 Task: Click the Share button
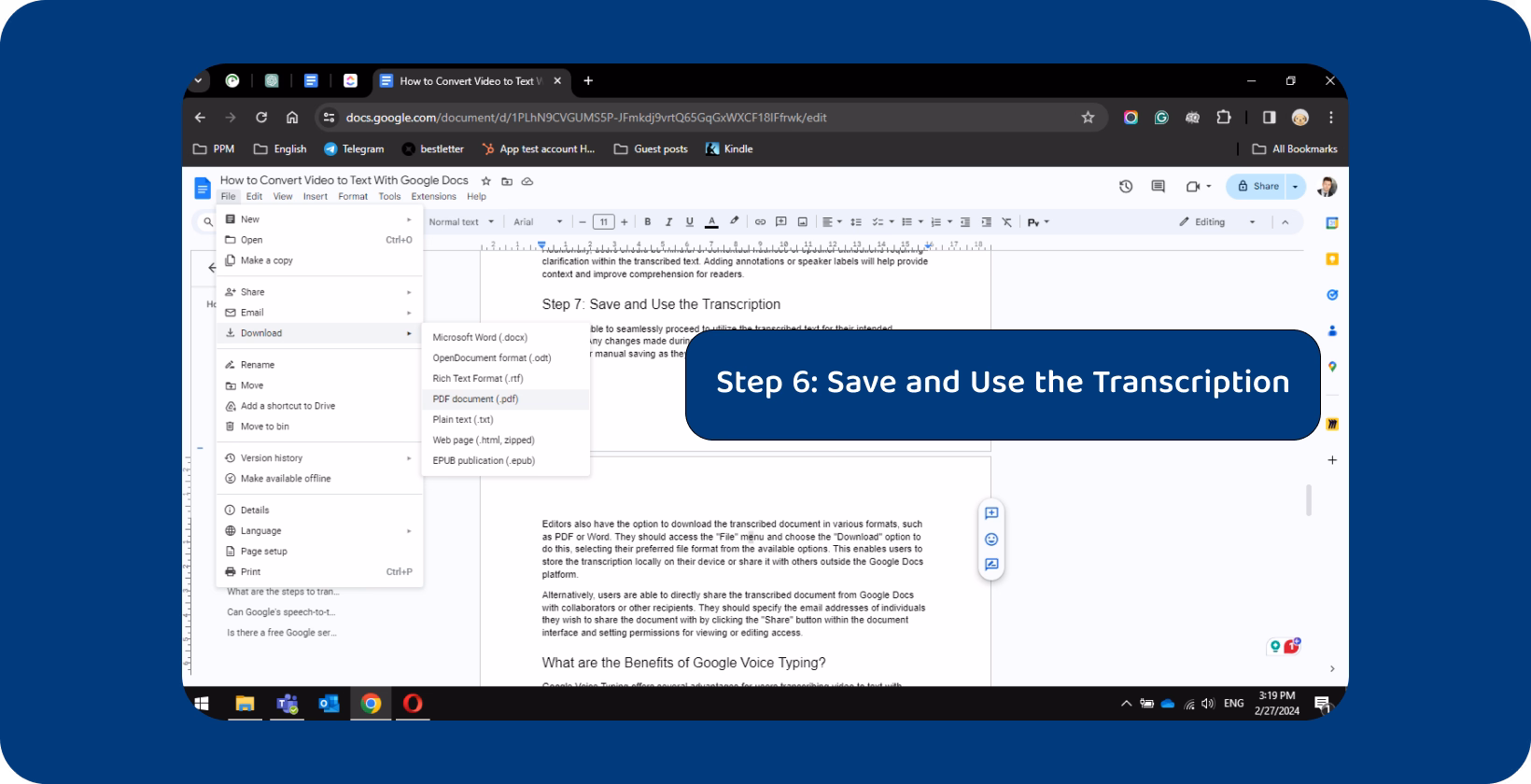click(1257, 187)
